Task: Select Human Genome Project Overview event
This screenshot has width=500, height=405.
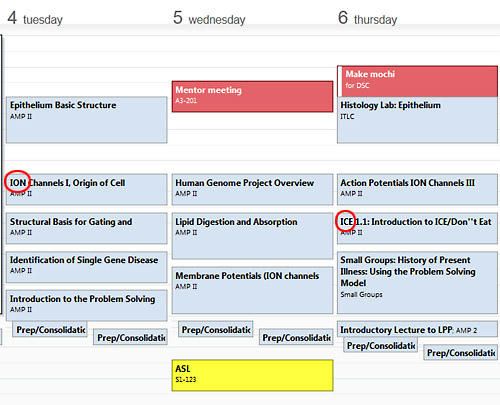Action: 252,189
